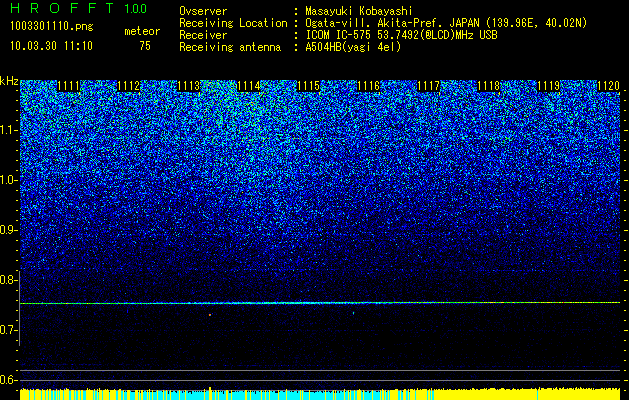Click the orange meteor echo dot near 1113
The height and width of the screenshot is (400, 629).
209,315
